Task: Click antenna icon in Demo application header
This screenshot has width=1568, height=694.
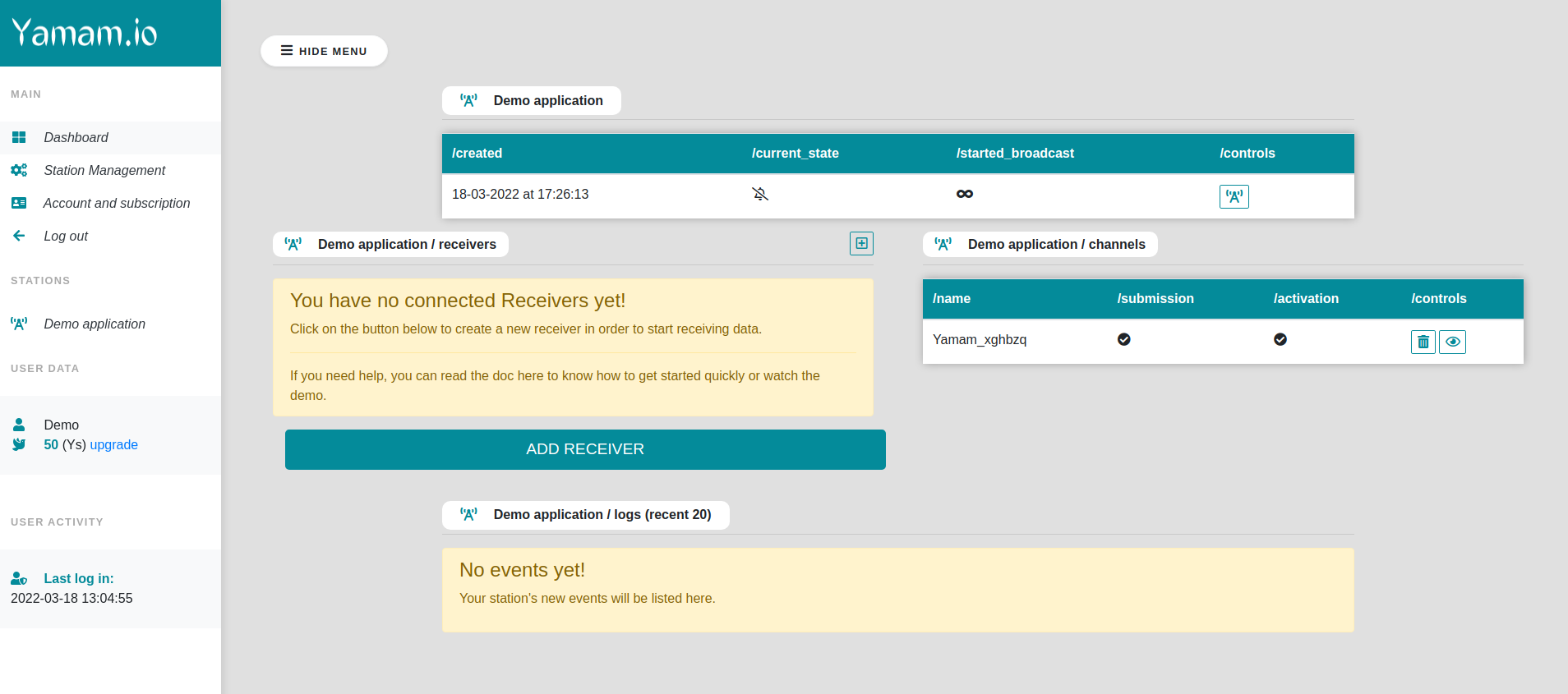Action: click(468, 100)
